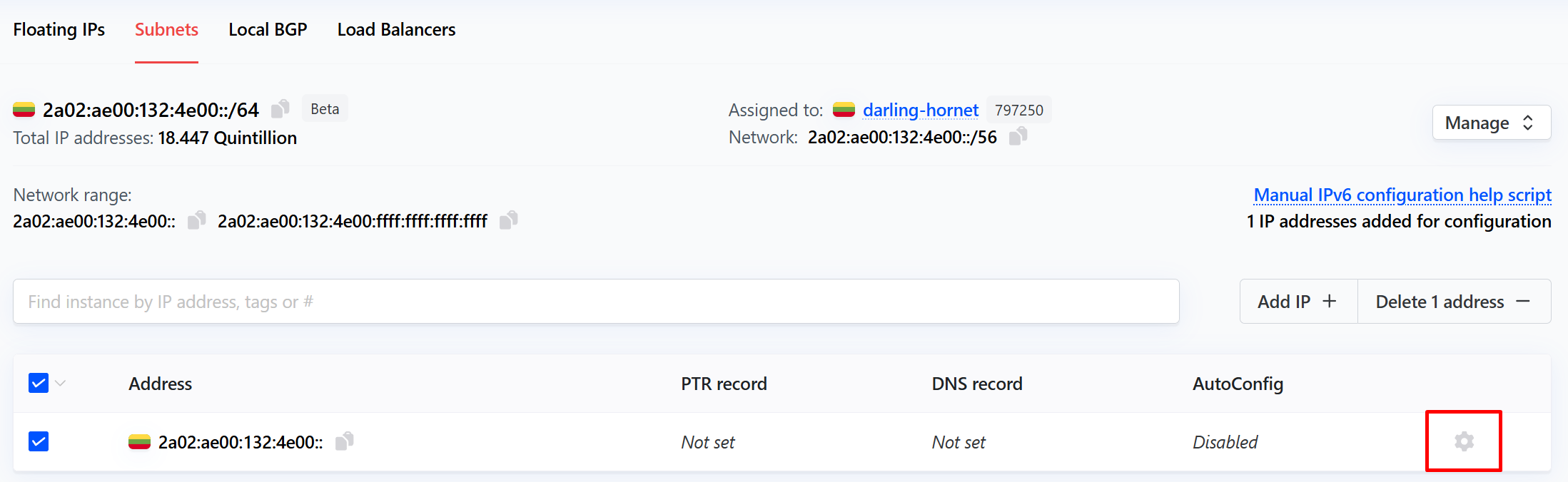Switch to the Floating IPs tab

coord(59,30)
